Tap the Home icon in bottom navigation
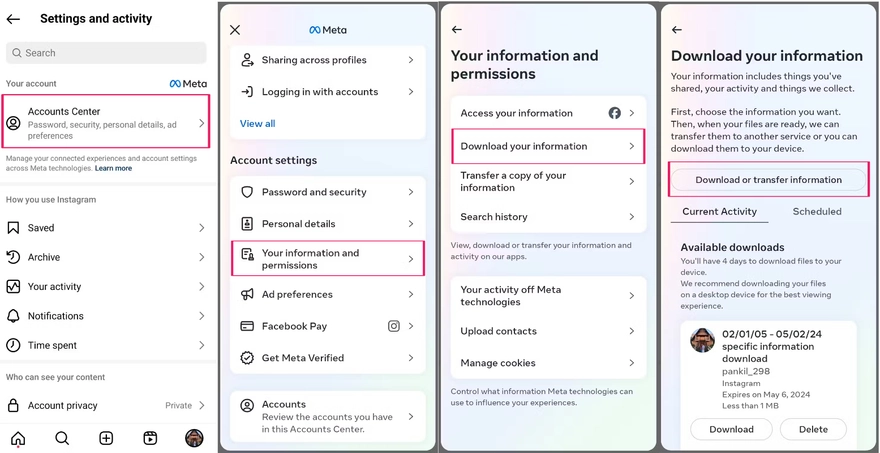Viewport: 880px width, 453px height. [x=18, y=438]
